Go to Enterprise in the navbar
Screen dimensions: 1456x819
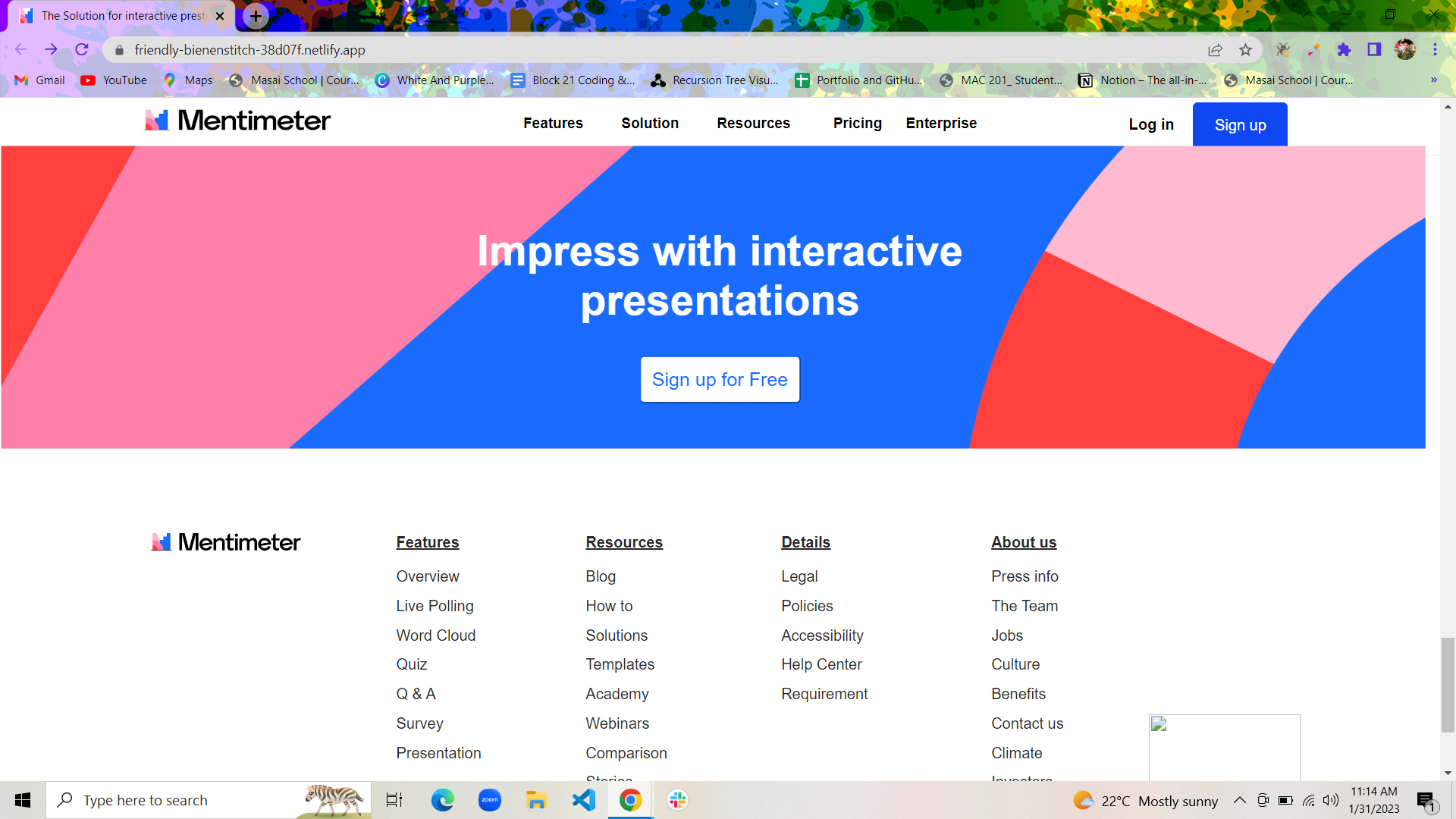pyautogui.click(x=941, y=124)
